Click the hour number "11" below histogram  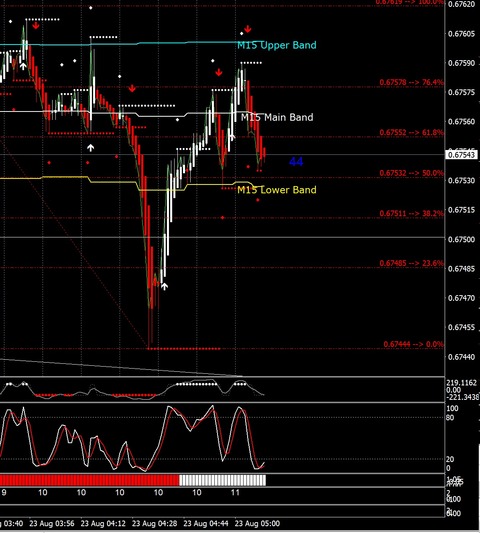click(235, 493)
